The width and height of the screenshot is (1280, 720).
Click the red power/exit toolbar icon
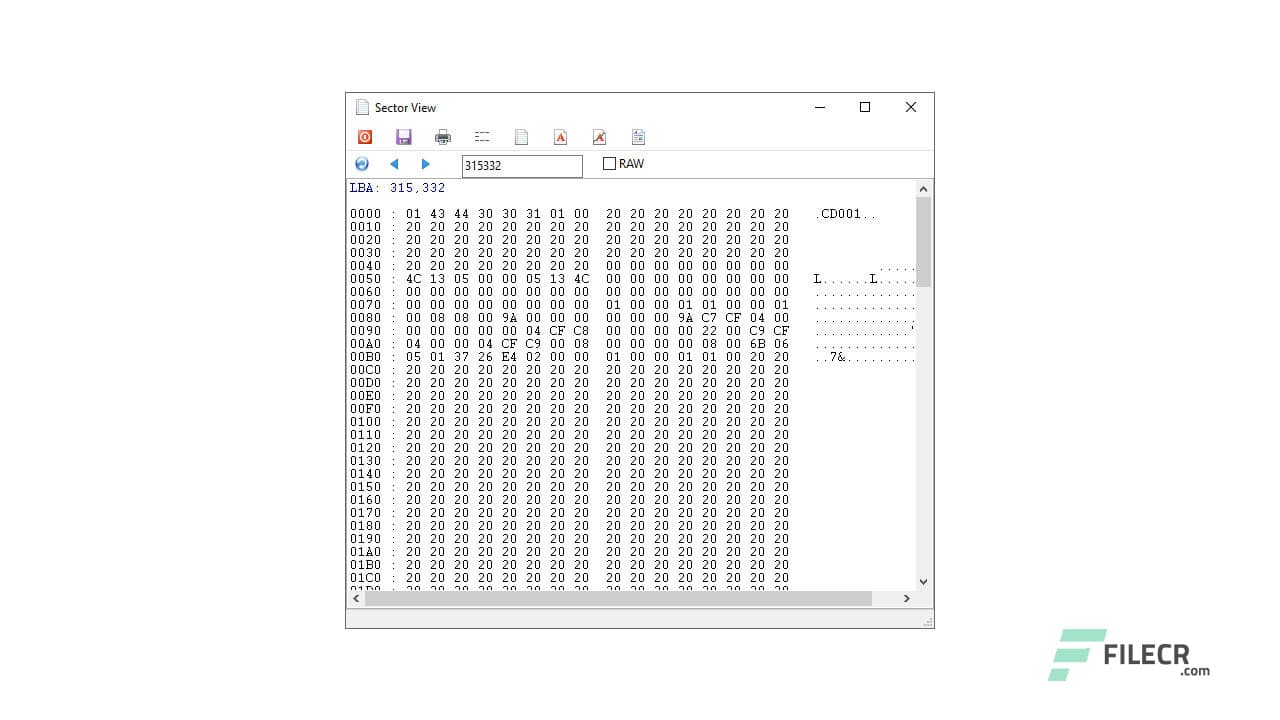365,137
